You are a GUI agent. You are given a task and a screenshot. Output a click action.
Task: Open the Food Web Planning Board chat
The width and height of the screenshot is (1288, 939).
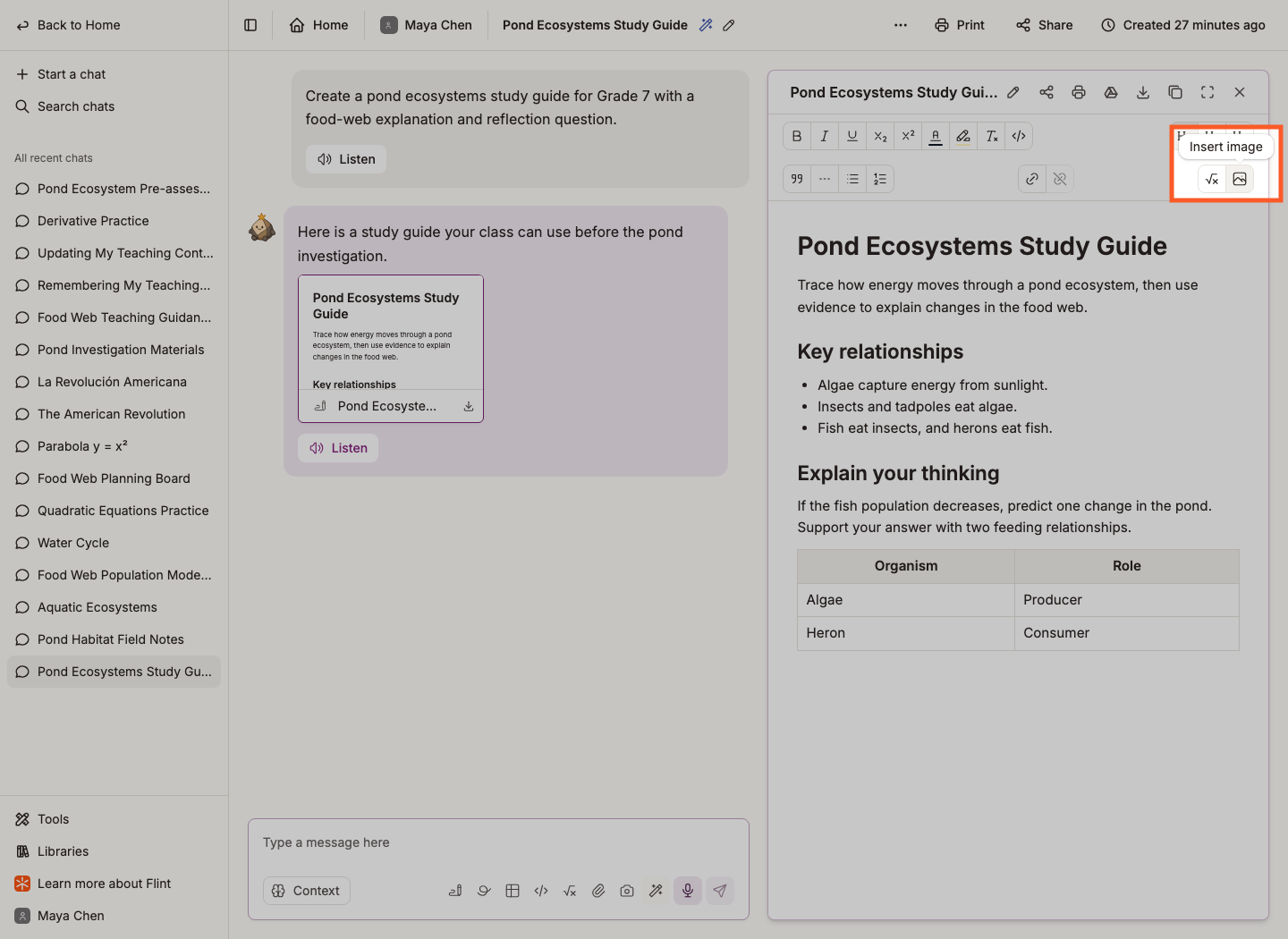coord(114,478)
